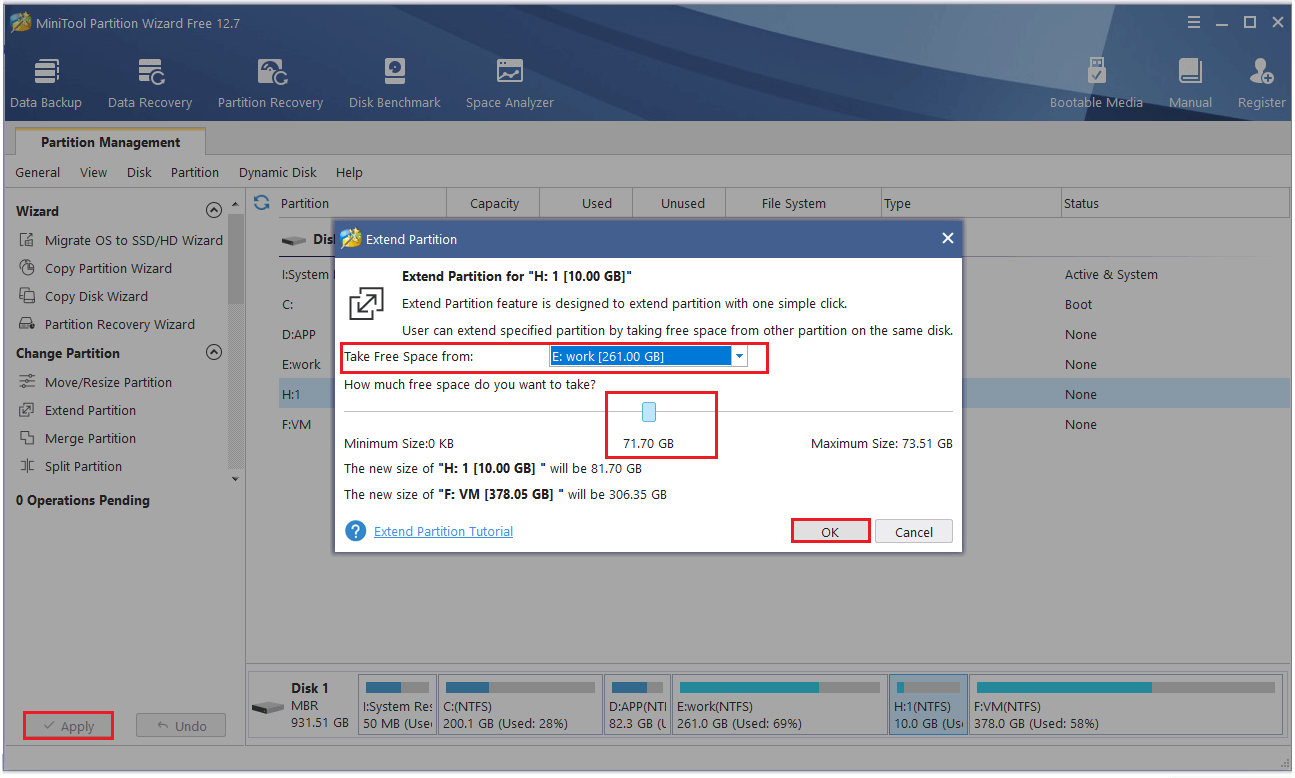Screen dimensions: 1295x778
Task: Select I:System Res block in disk map
Action: click(397, 705)
